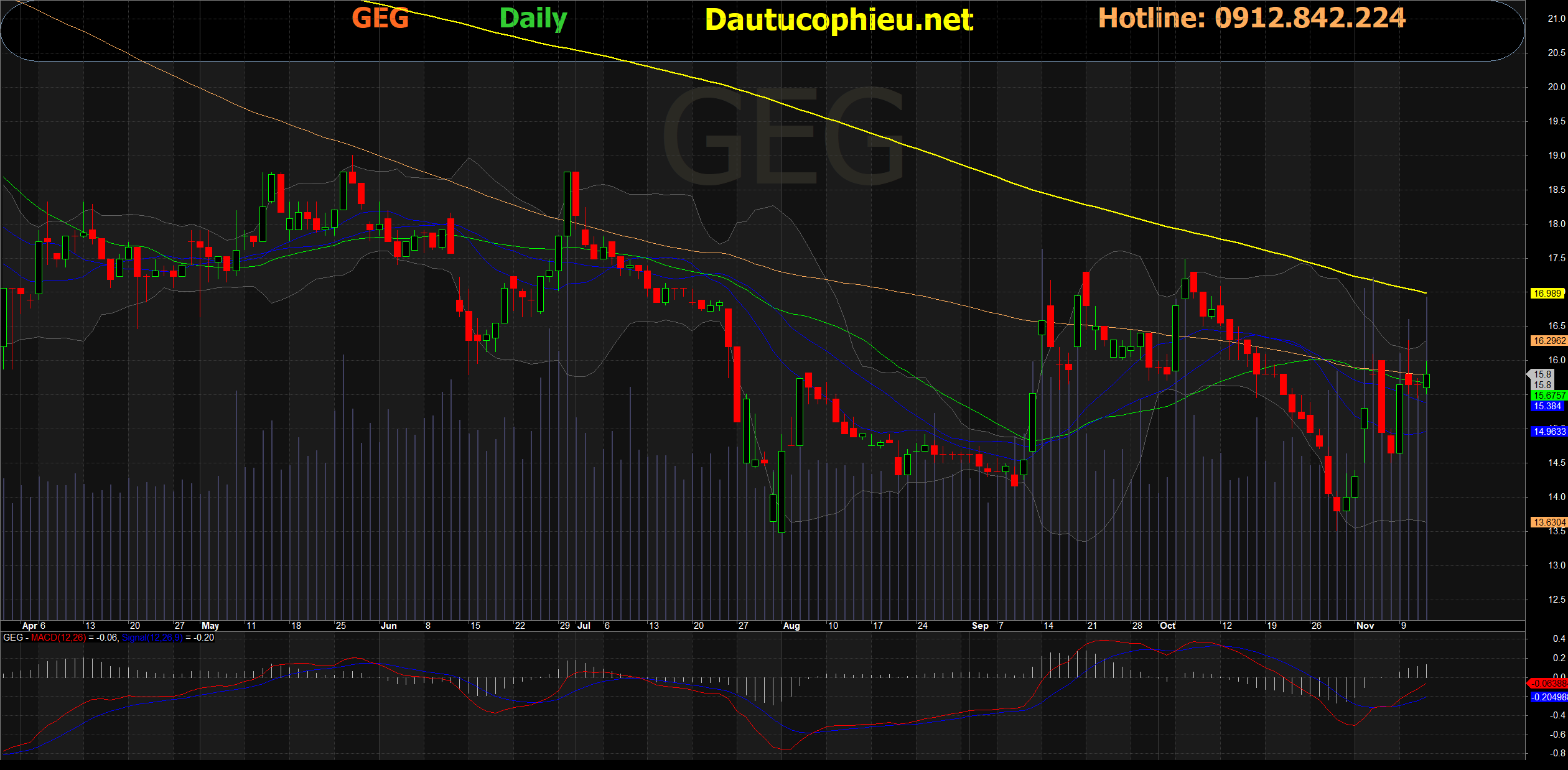This screenshot has height=770, width=1568.
Task: Open the Dautucophieu.net link
Action: [839, 20]
